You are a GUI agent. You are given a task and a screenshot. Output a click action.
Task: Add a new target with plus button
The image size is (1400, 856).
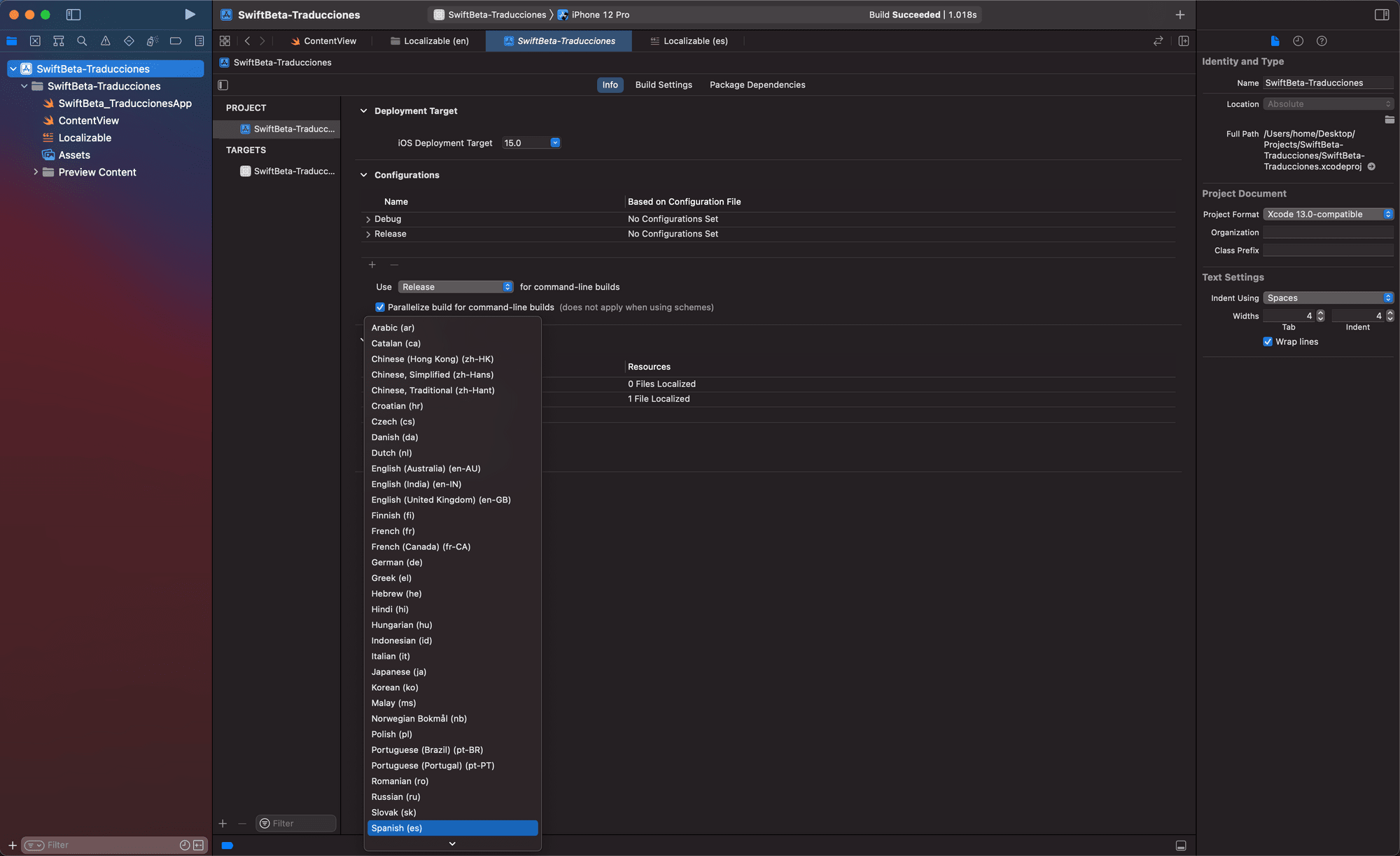pos(223,824)
